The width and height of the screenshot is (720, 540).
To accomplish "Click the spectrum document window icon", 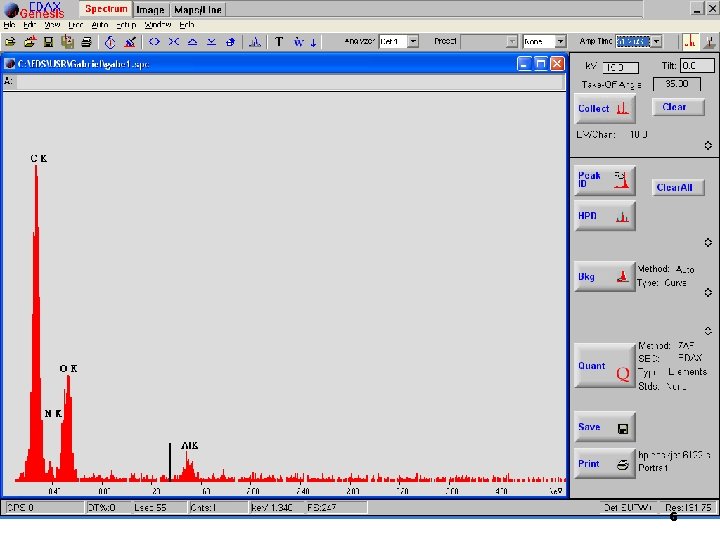I will coord(10,64).
